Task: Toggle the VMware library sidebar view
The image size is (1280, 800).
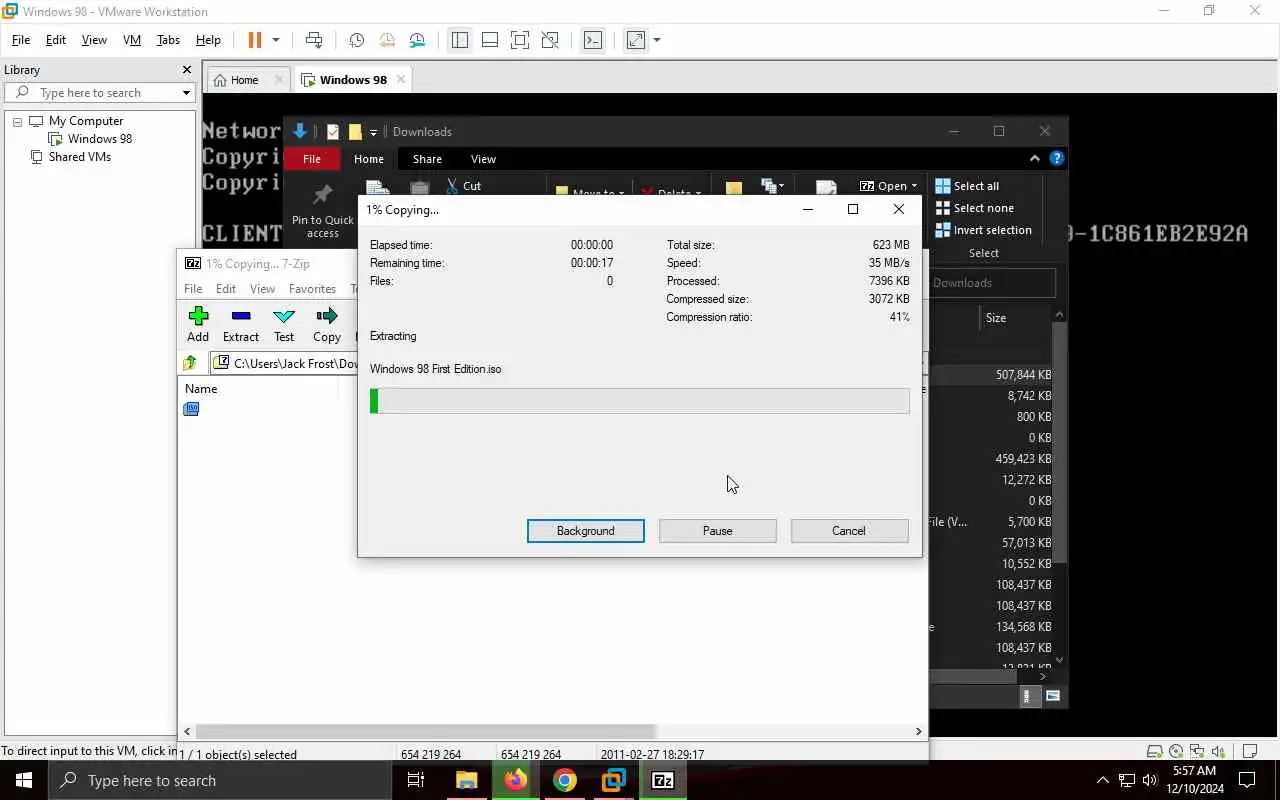Action: [460, 40]
